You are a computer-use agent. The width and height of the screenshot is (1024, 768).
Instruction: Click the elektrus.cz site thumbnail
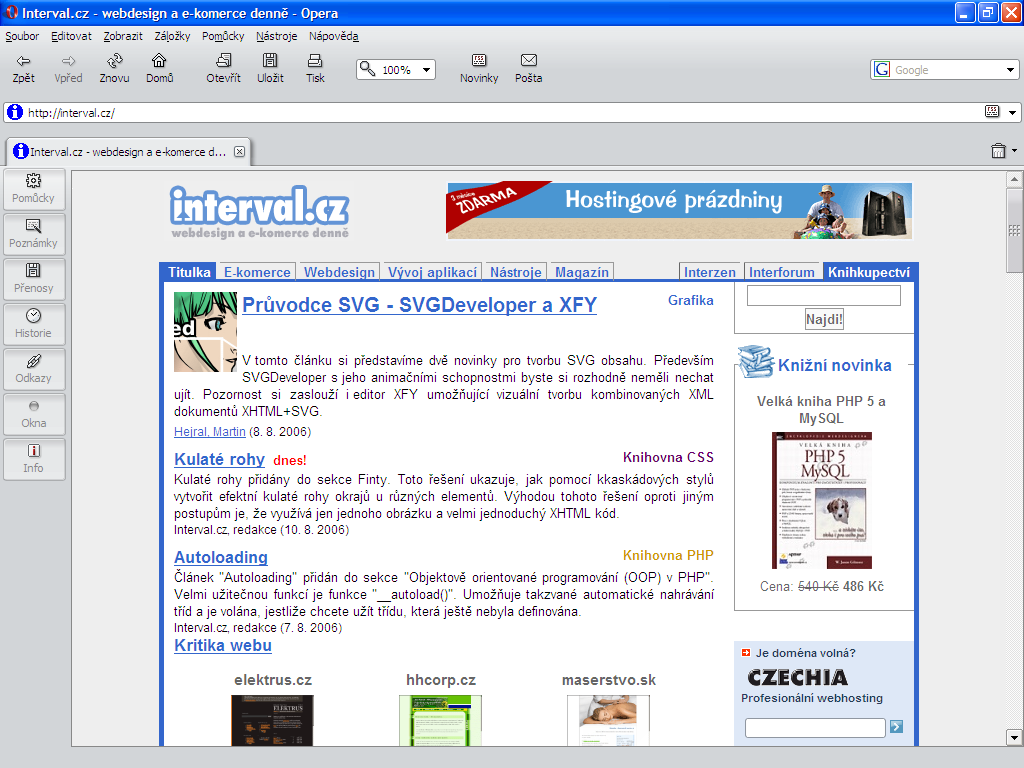[272, 720]
